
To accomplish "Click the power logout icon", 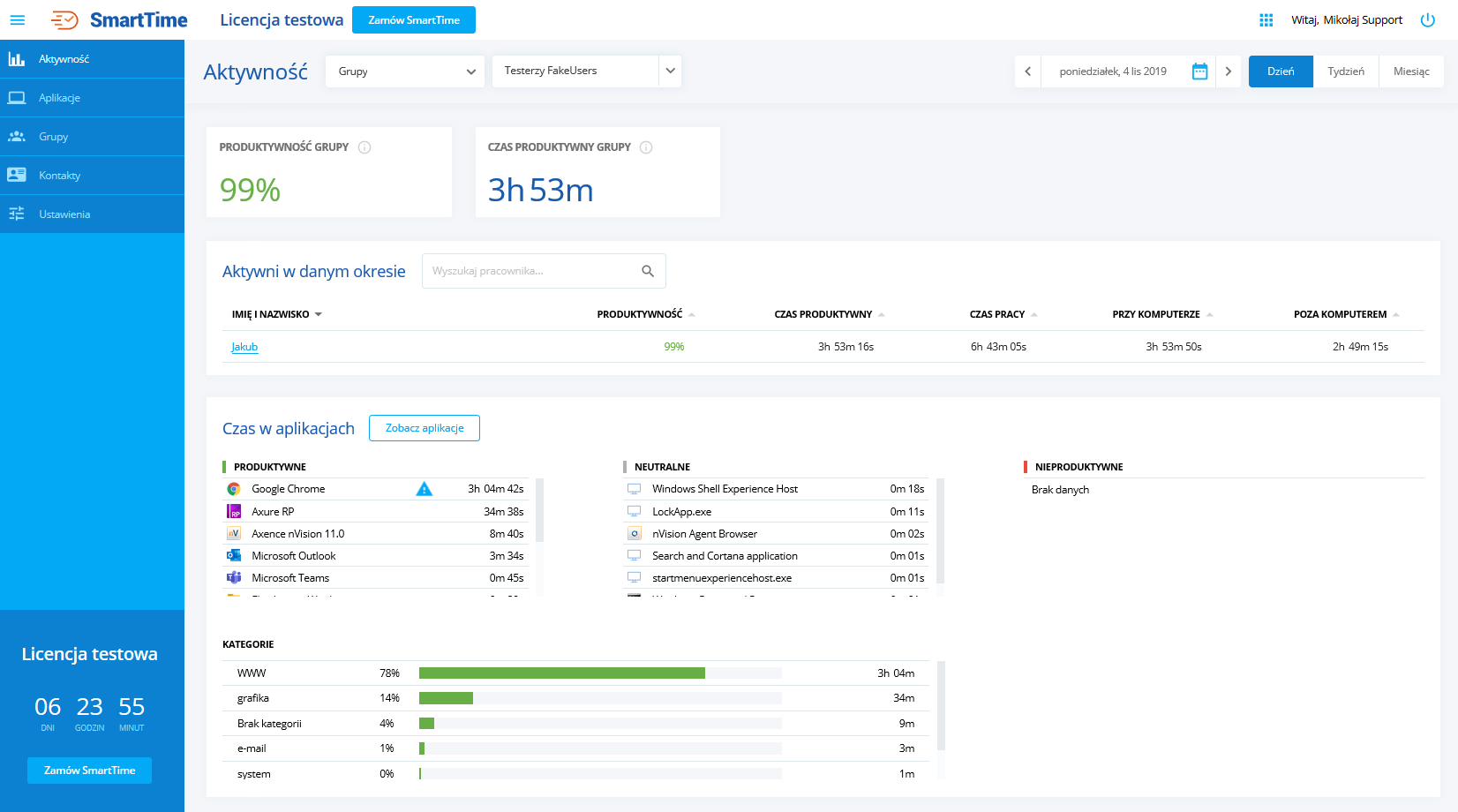I will (x=1427, y=20).
